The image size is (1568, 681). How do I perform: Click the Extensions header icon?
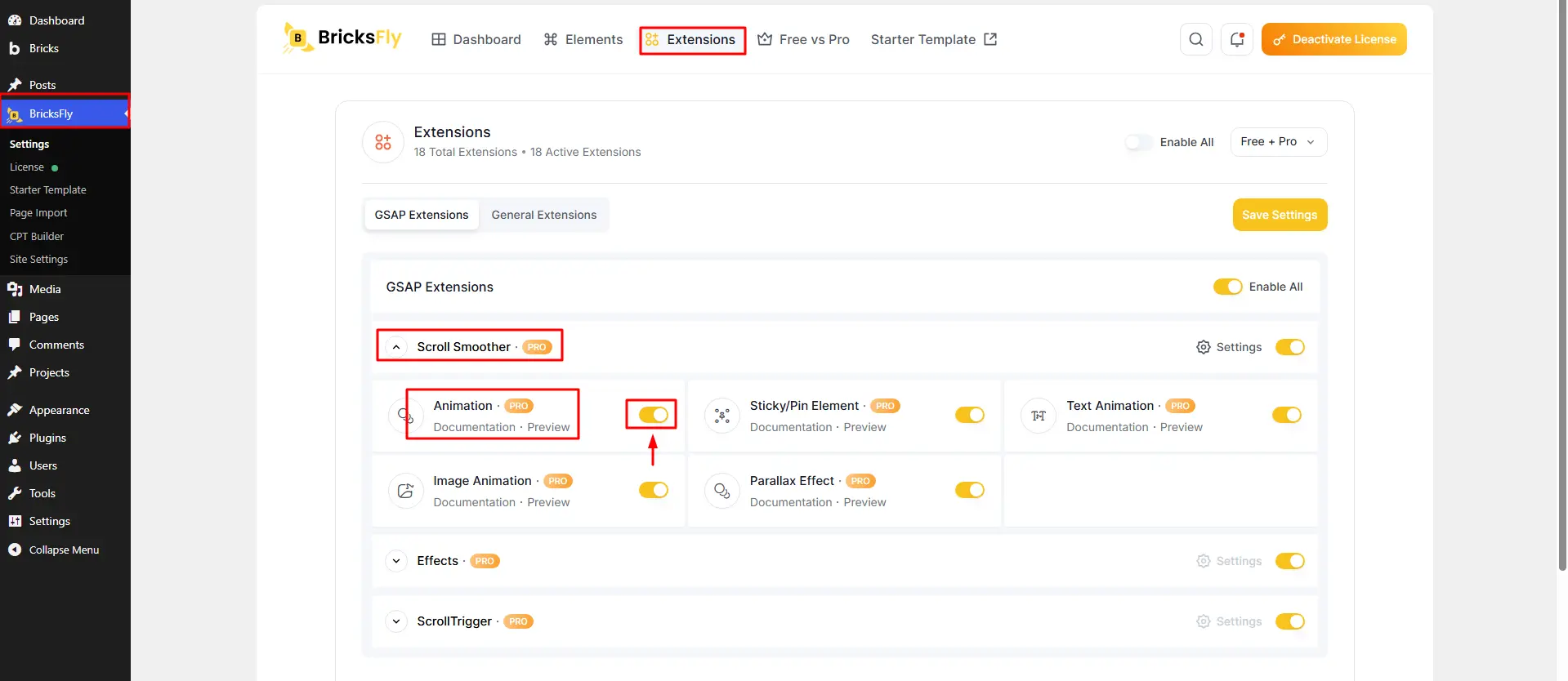(383, 142)
